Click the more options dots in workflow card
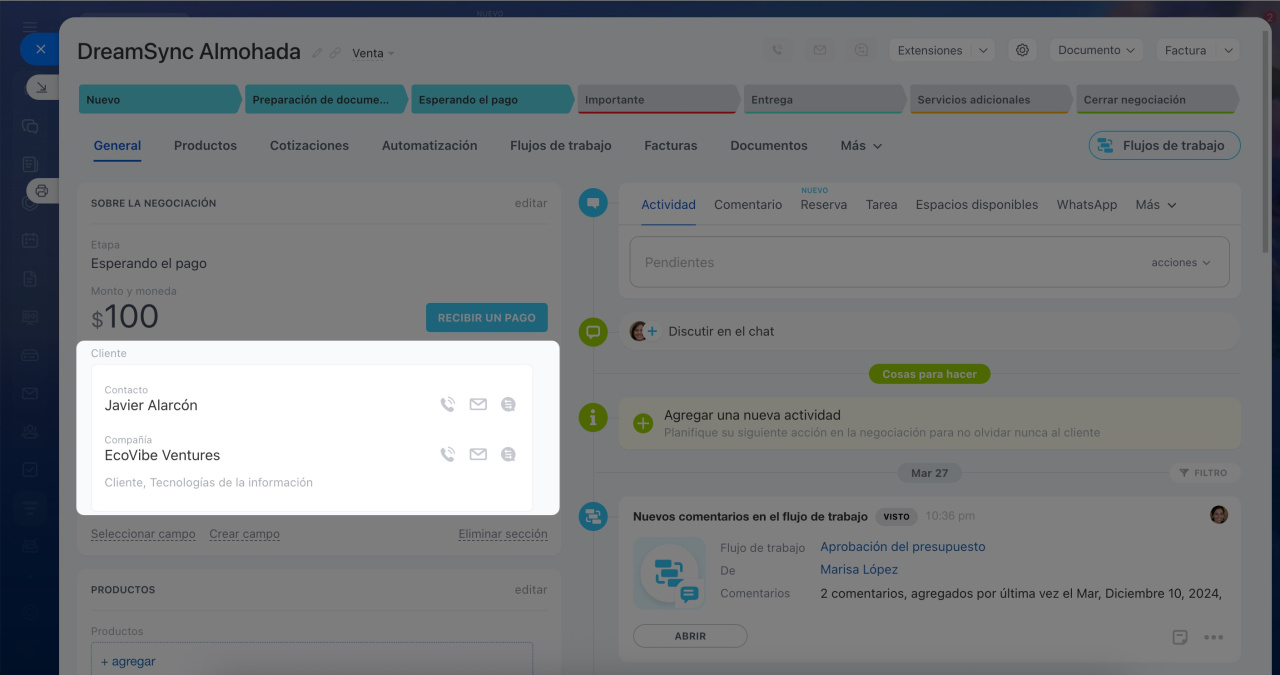The height and width of the screenshot is (675, 1280). pyautogui.click(x=1213, y=637)
